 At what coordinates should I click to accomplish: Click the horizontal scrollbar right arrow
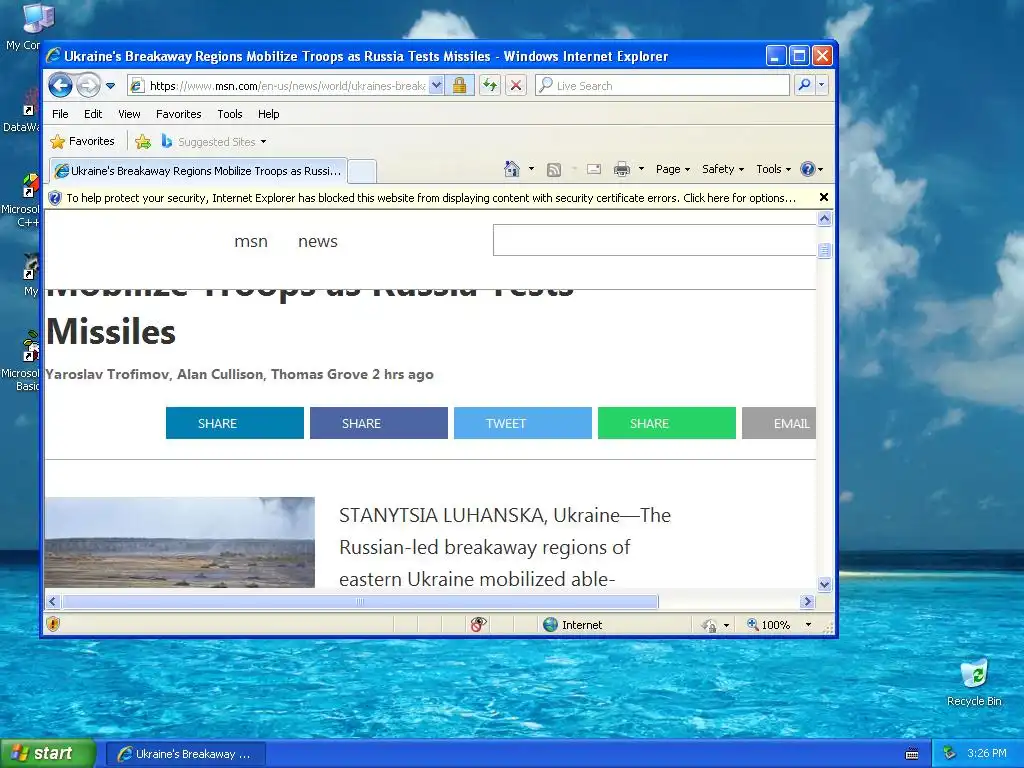pyautogui.click(x=808, y=601)
